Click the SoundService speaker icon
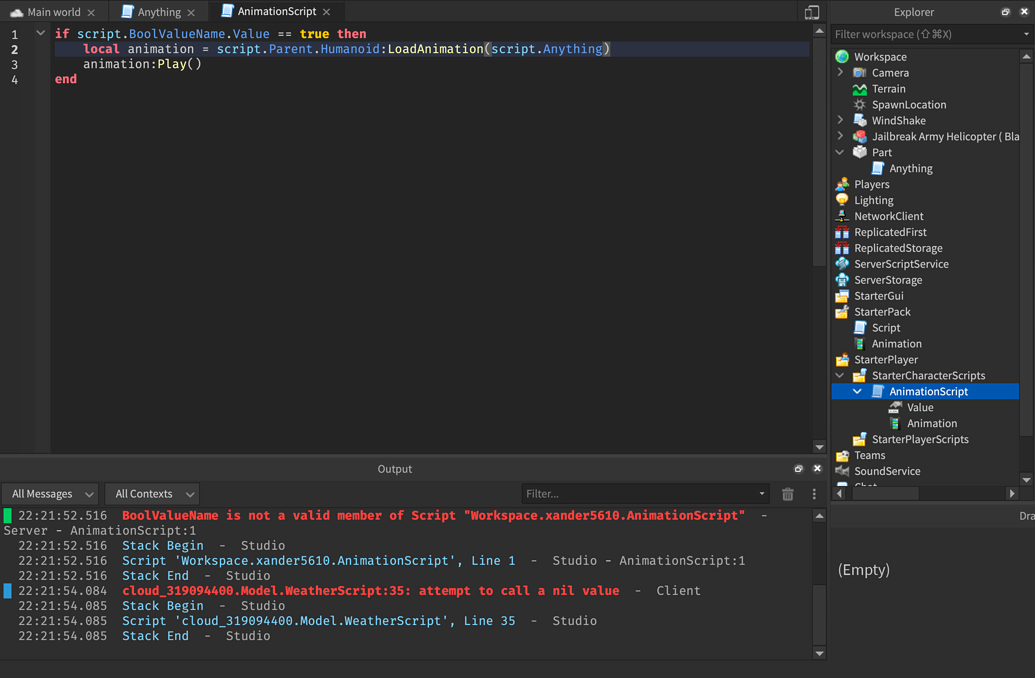 click(x=842, y=471)
